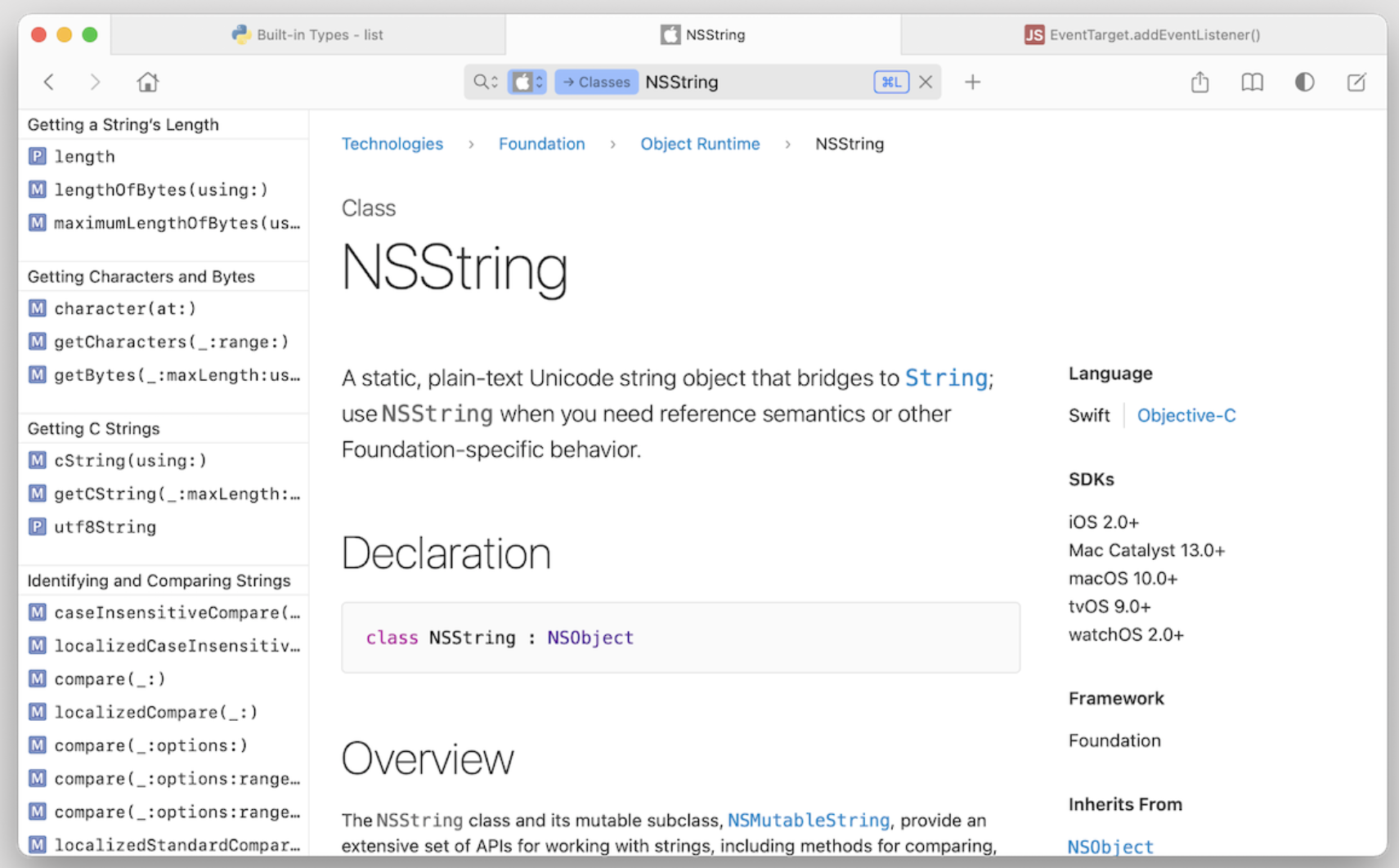
Task: Open the Foundation breadcrumb link
Action: point(541,144)
